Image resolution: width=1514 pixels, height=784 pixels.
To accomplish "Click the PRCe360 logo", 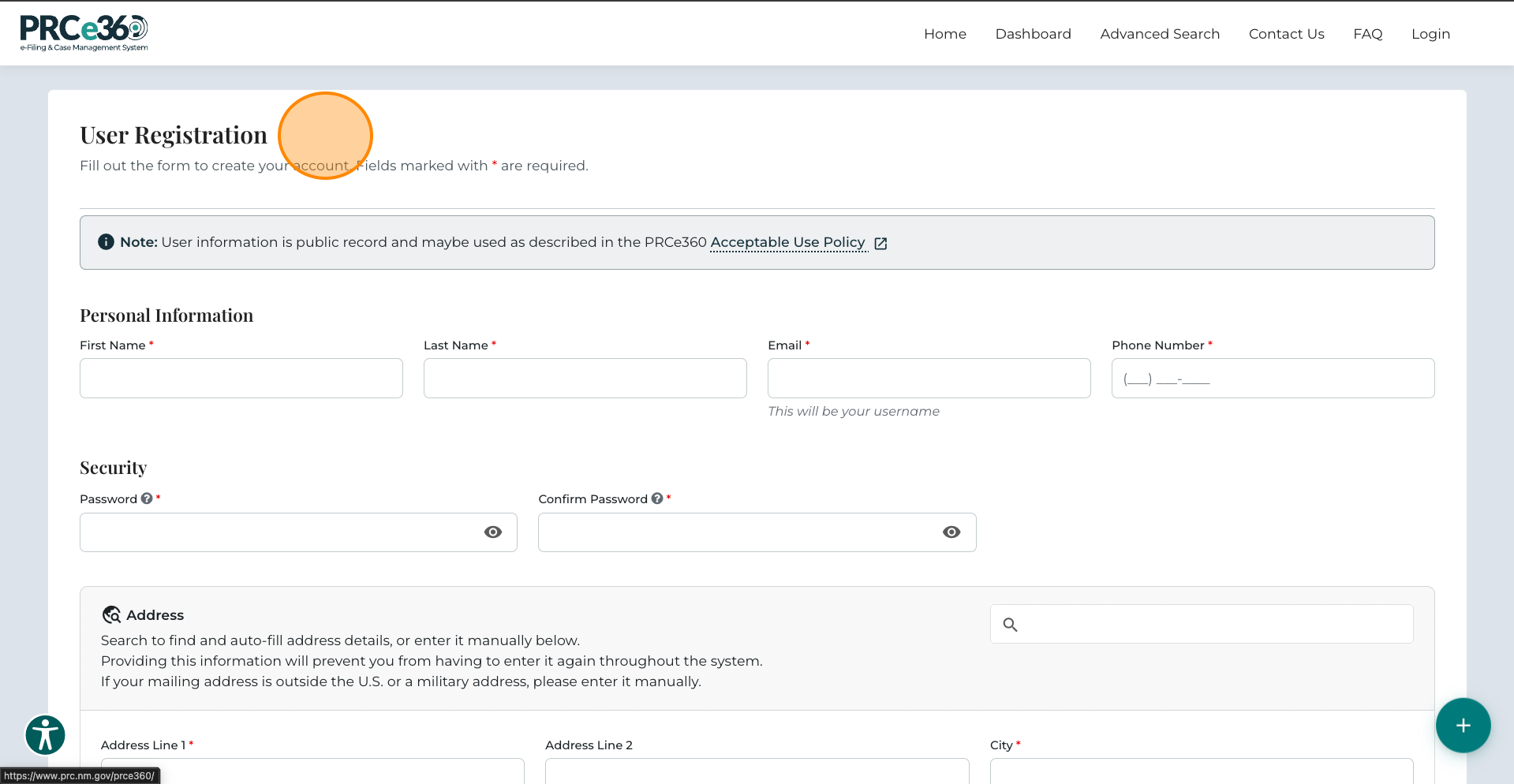I will [x=83, y=32].
